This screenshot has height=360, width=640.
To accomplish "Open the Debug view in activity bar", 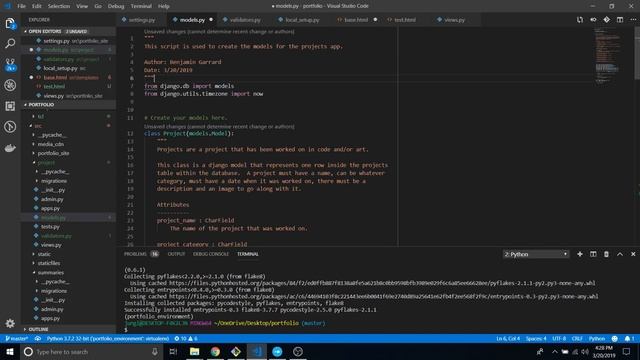I will click(10, 85).
